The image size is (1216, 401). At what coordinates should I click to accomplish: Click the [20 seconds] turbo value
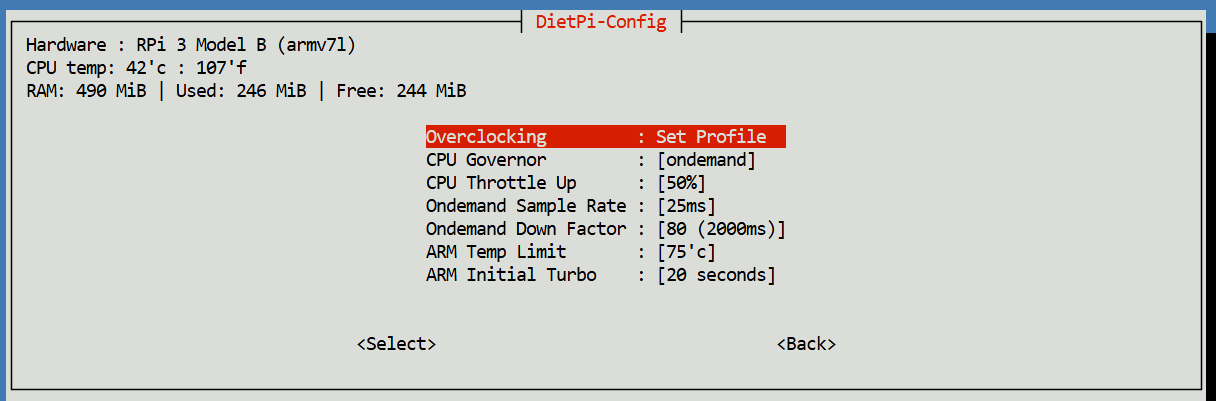point(716,275)
